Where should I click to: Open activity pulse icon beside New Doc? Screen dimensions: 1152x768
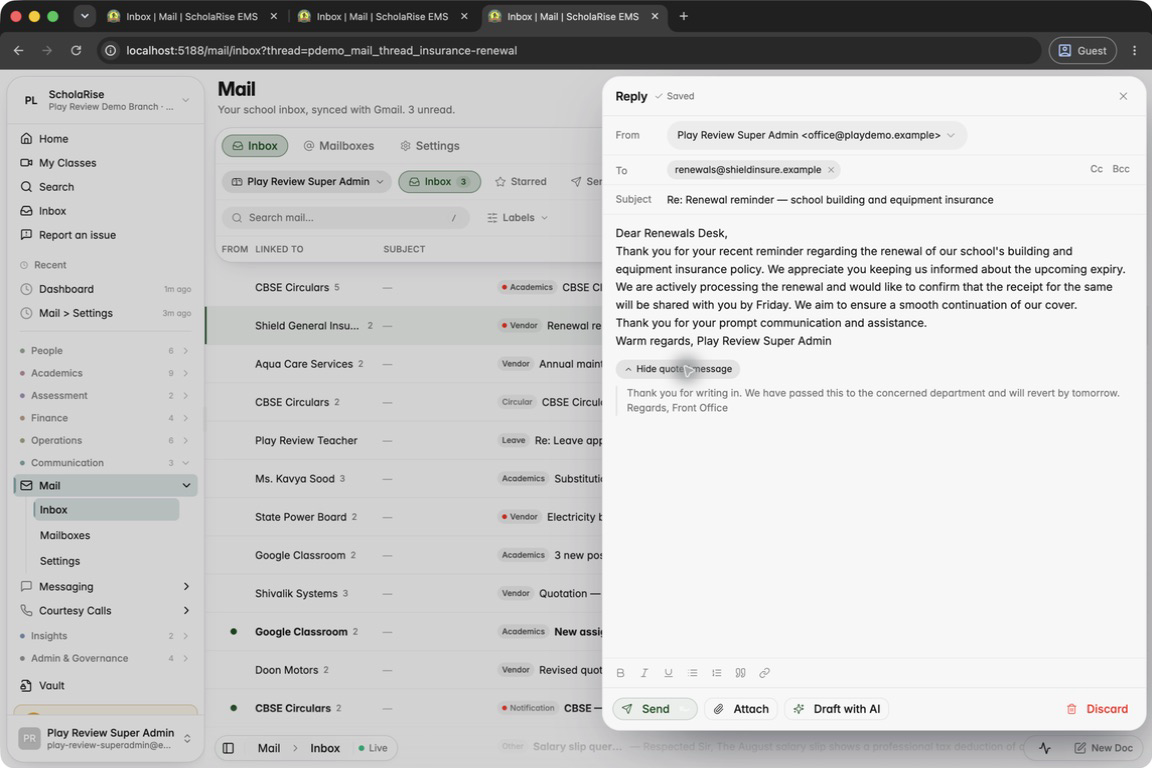point(1045,748)
